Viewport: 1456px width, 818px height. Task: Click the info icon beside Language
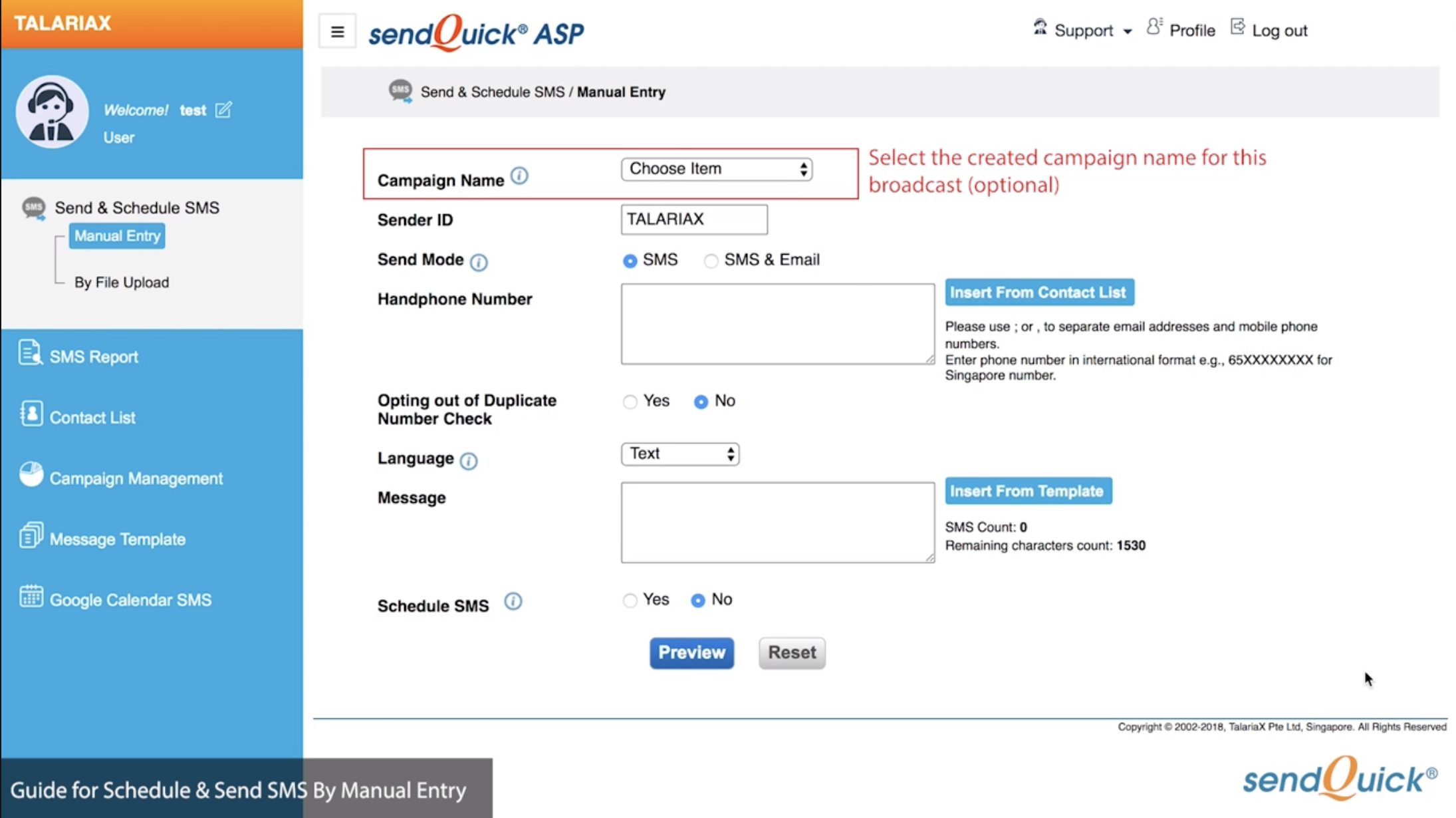tap(469, 461)
